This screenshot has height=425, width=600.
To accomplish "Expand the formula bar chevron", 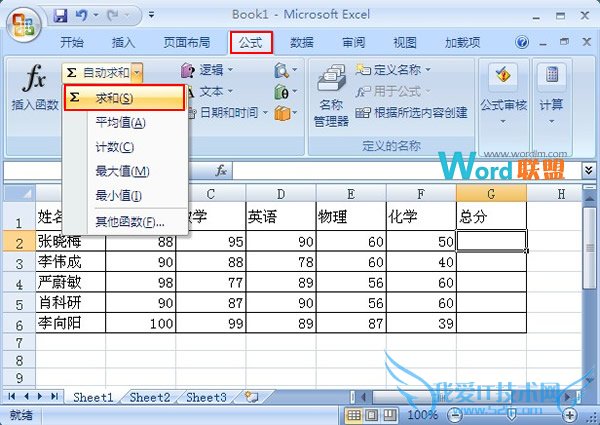I will coord(589,170).
